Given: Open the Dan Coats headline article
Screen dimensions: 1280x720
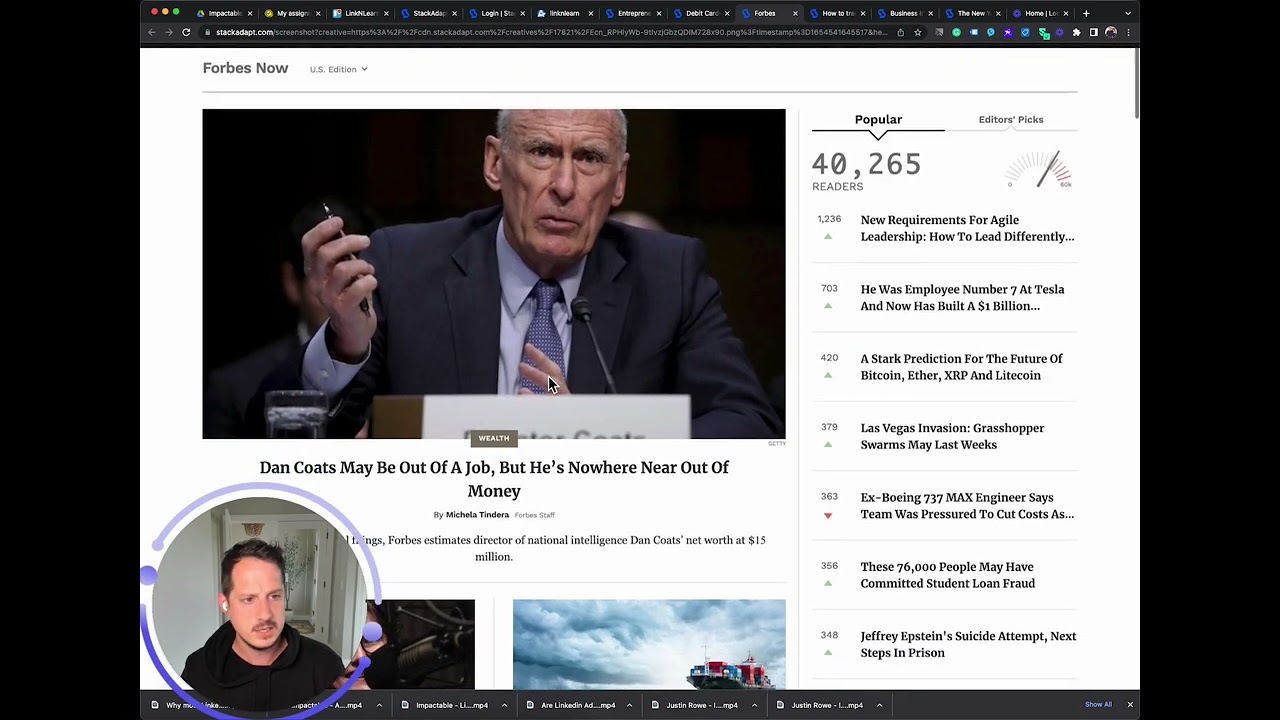Looking at the screenshot, I should (494, 479).
